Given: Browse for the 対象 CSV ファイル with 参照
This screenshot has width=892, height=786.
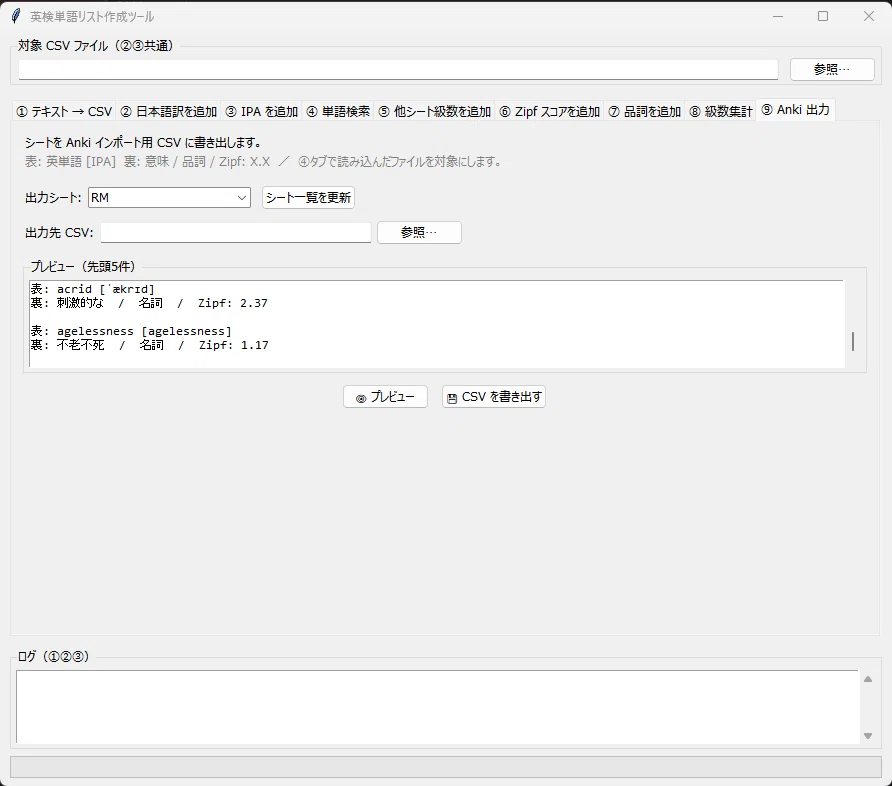Looking at the screenshot, I should pos(832,69).
